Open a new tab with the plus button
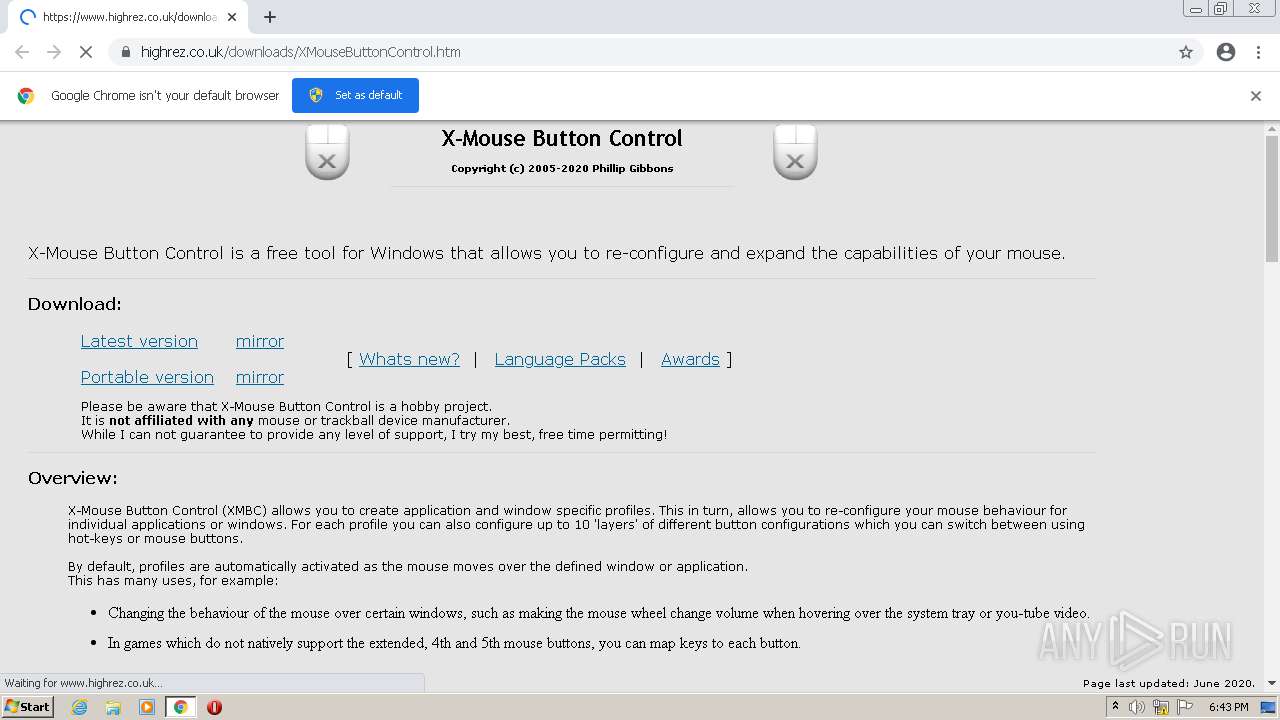The image size is (1280, 720). (x=270, y=17)
